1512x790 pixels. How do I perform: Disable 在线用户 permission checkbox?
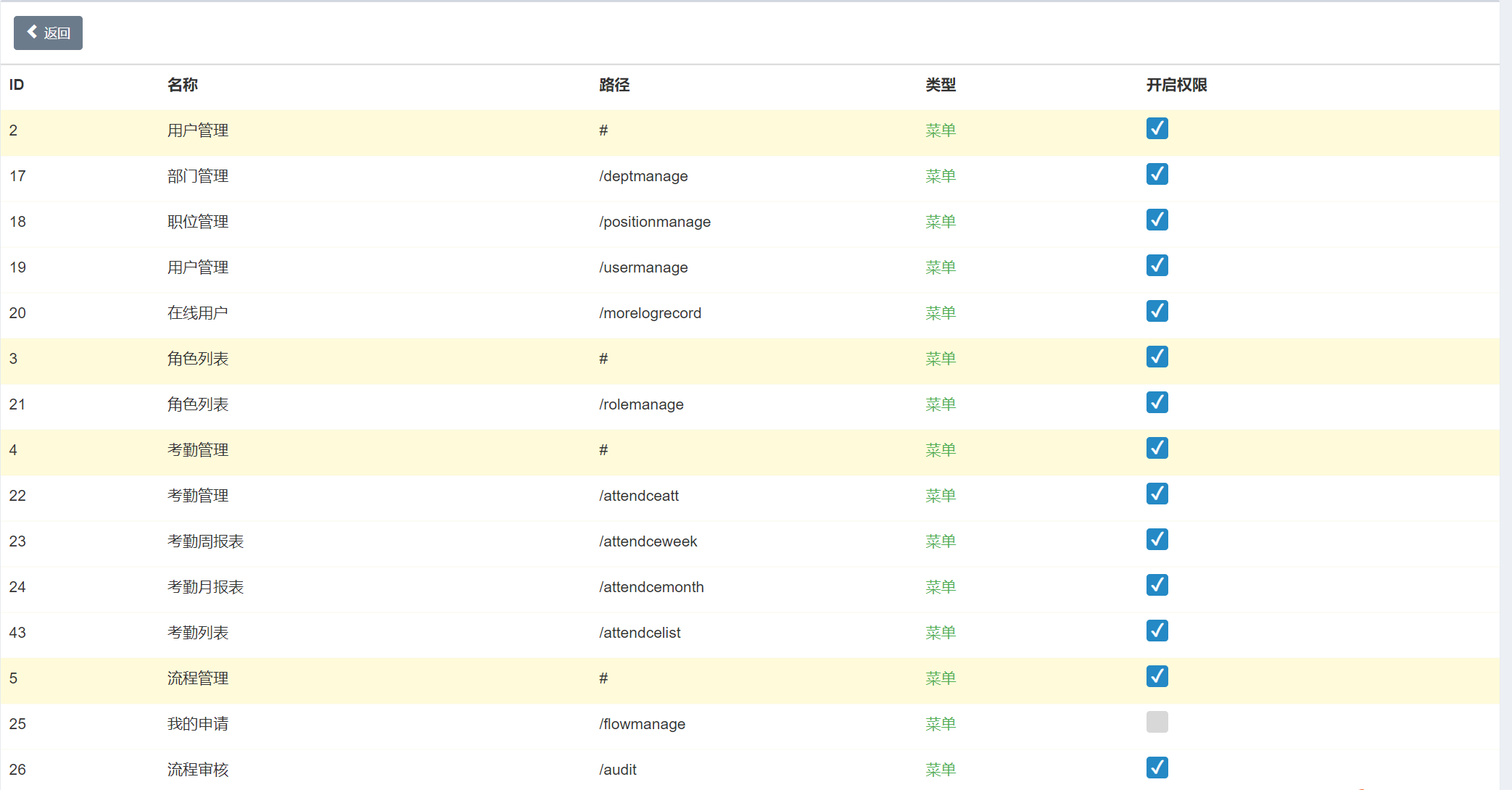1157,311
